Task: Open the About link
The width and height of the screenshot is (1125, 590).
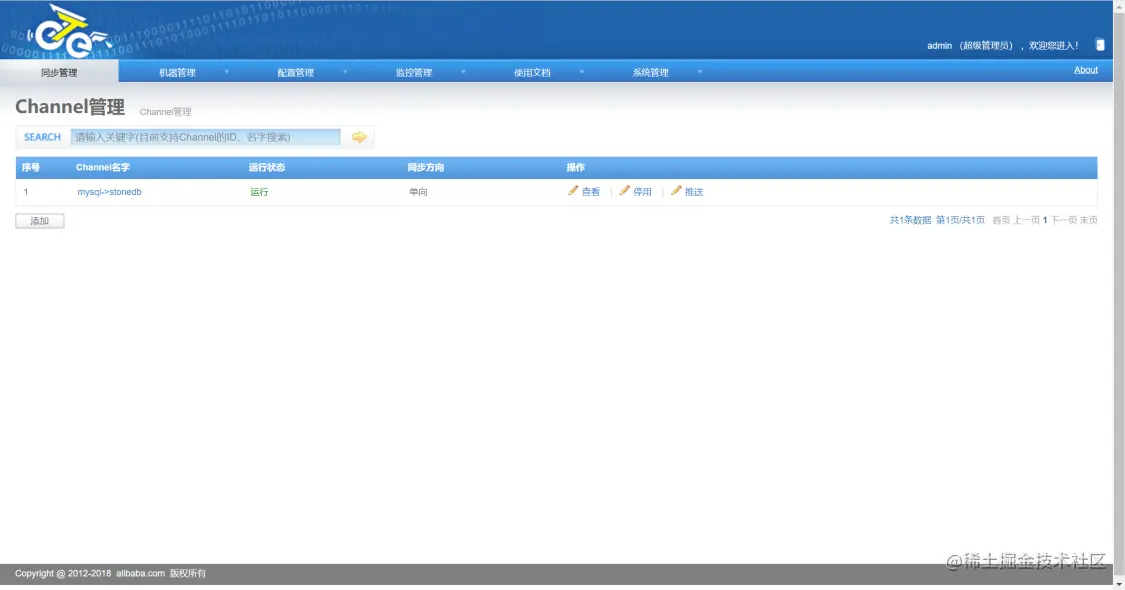Action: [1086, 70]
